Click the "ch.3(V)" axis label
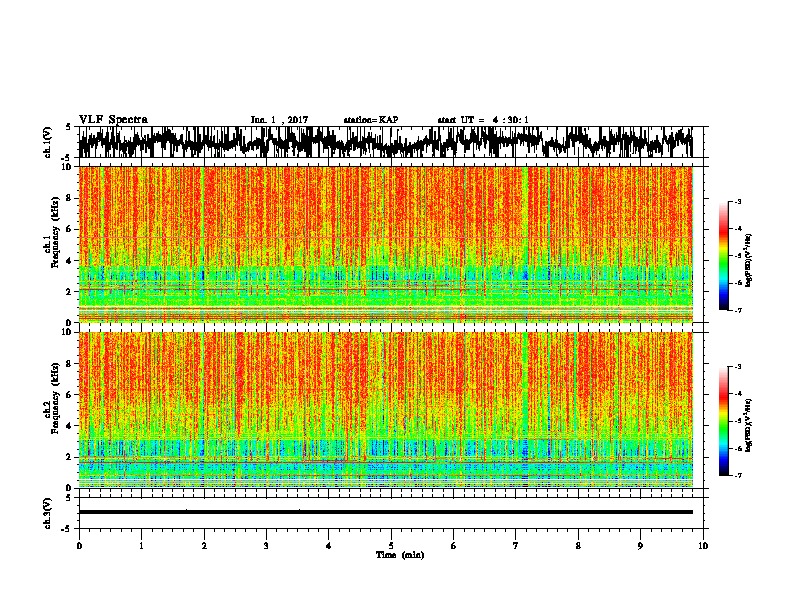792x612 pixels. pyautogui.click(x=48, y=513)
